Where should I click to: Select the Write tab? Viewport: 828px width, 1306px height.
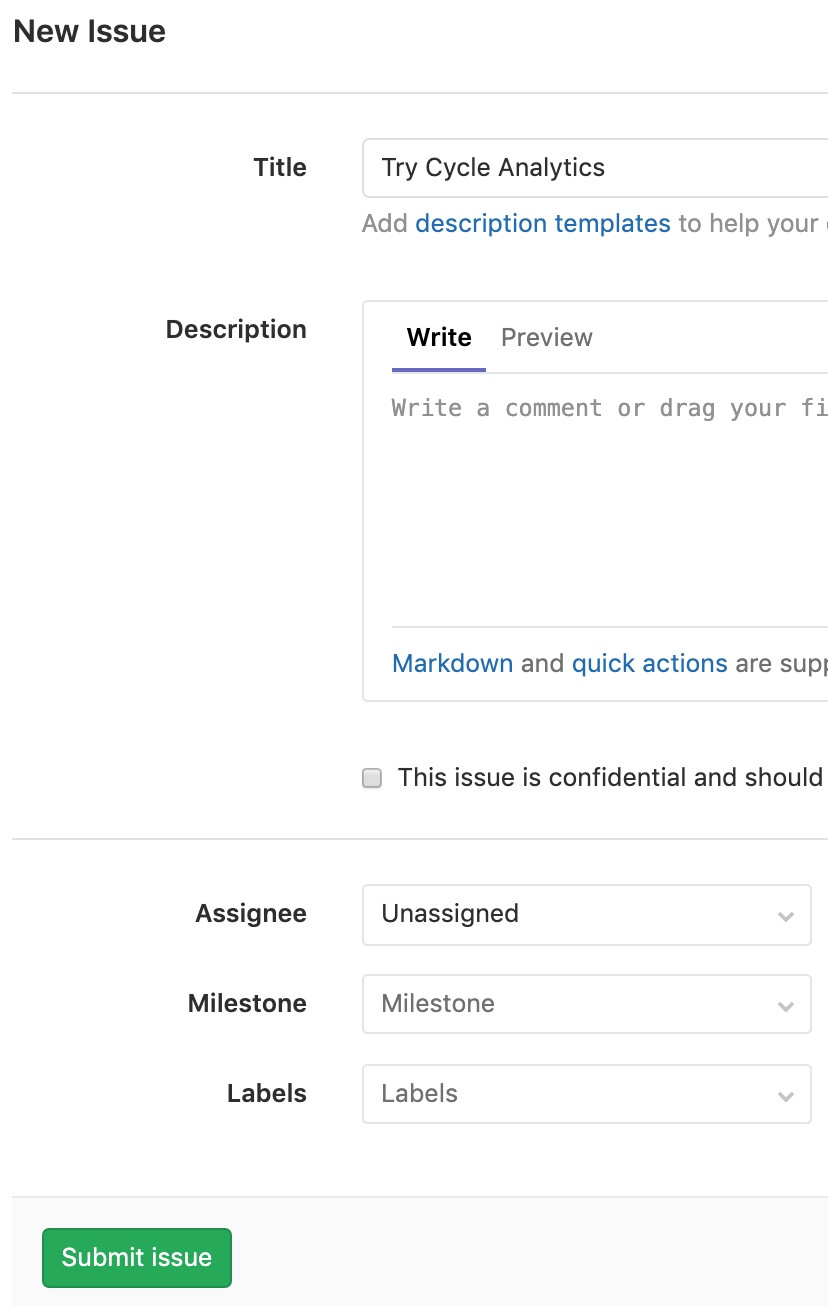tap(439, 338)
